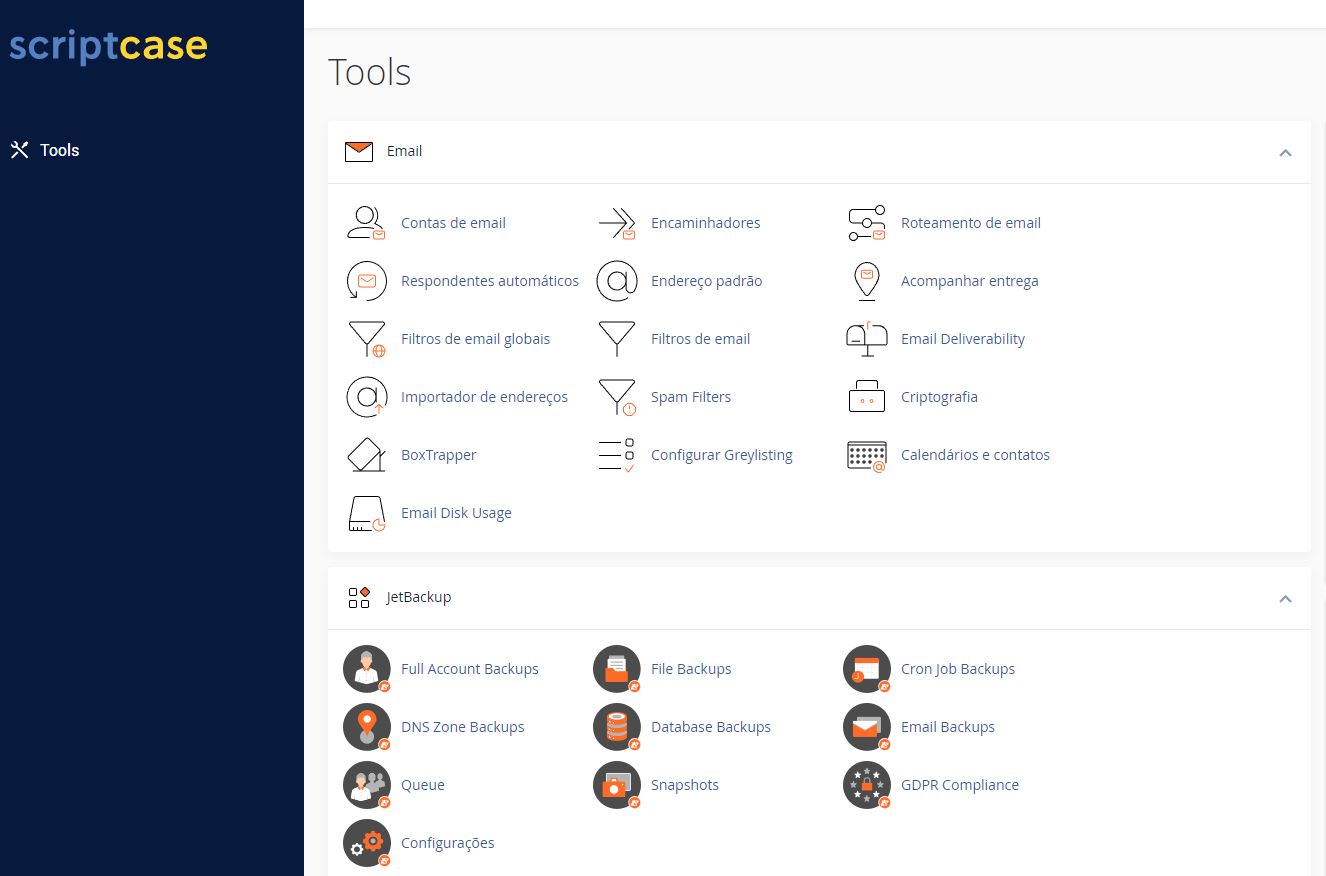The height and width of the screenshot is (876, 1326).
Task: Open the File Backups link
Action: coord(691,669)
